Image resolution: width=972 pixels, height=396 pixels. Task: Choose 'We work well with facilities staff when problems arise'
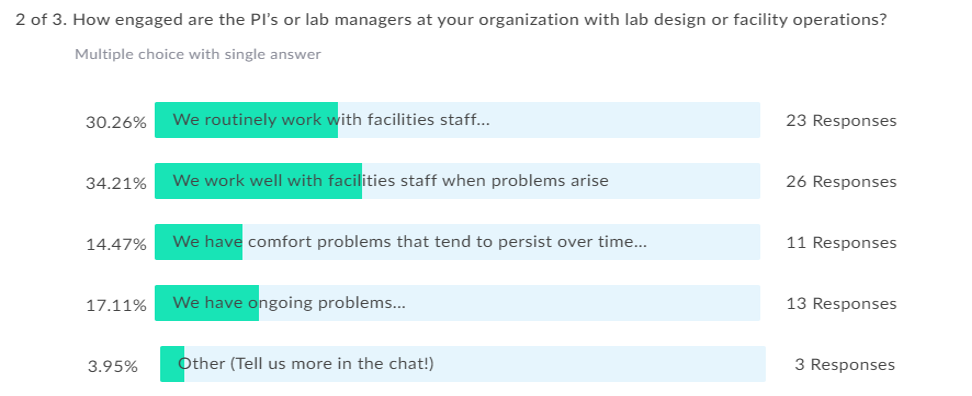pyautogui.click(x=457, y=181)
